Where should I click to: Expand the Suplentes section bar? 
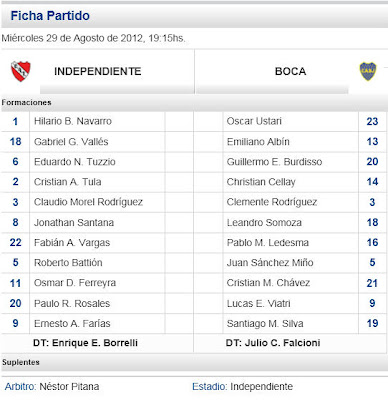[194, 362]
